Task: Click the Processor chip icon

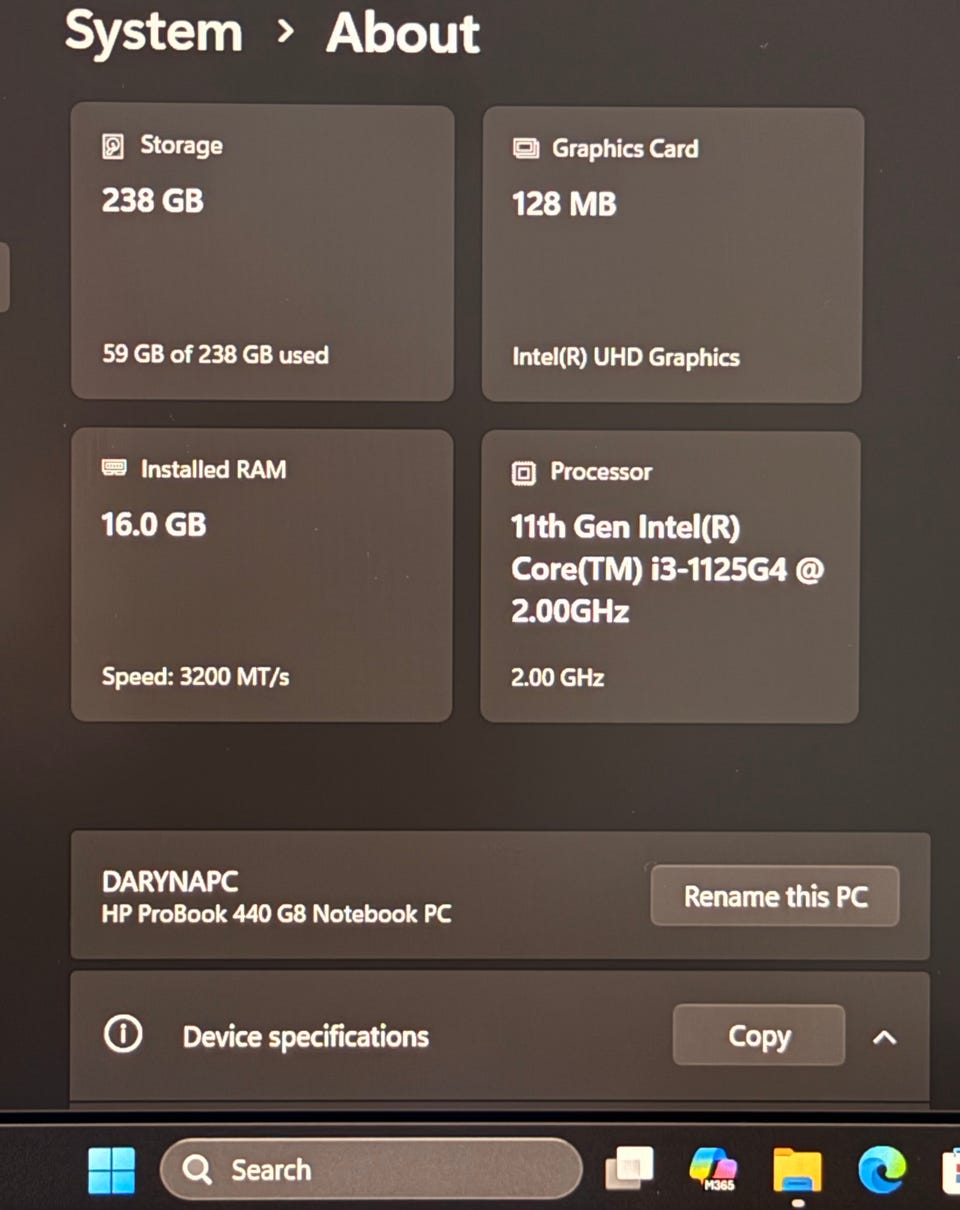Action: tap(523, 473)
